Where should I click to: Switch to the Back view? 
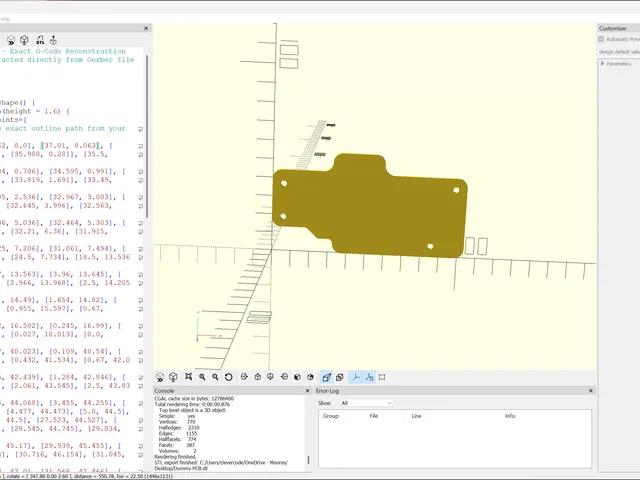[310, 377]
